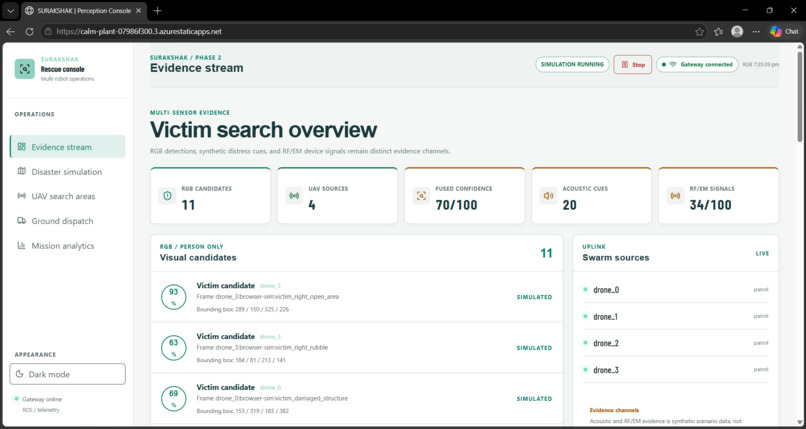Image resolution: width=806 pixels, height=429 pixels.
Task: Click SIMULATED tag on 93% candidate
Action: [535, 297]
